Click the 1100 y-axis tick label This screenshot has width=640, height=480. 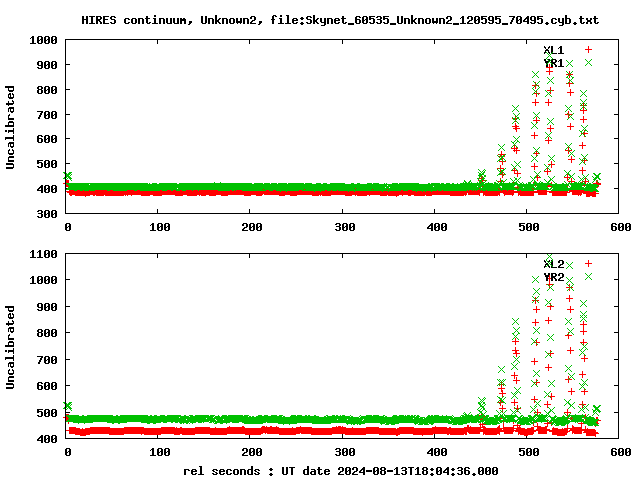pyautogui.click(x=43, y=254)
